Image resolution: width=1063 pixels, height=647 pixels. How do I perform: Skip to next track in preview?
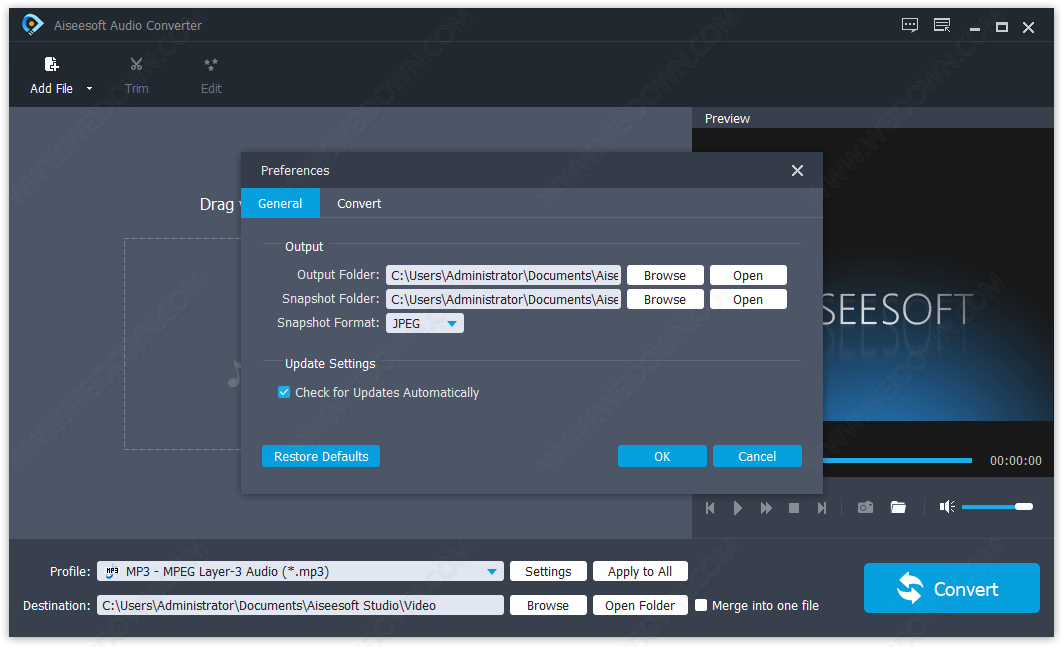822,508
